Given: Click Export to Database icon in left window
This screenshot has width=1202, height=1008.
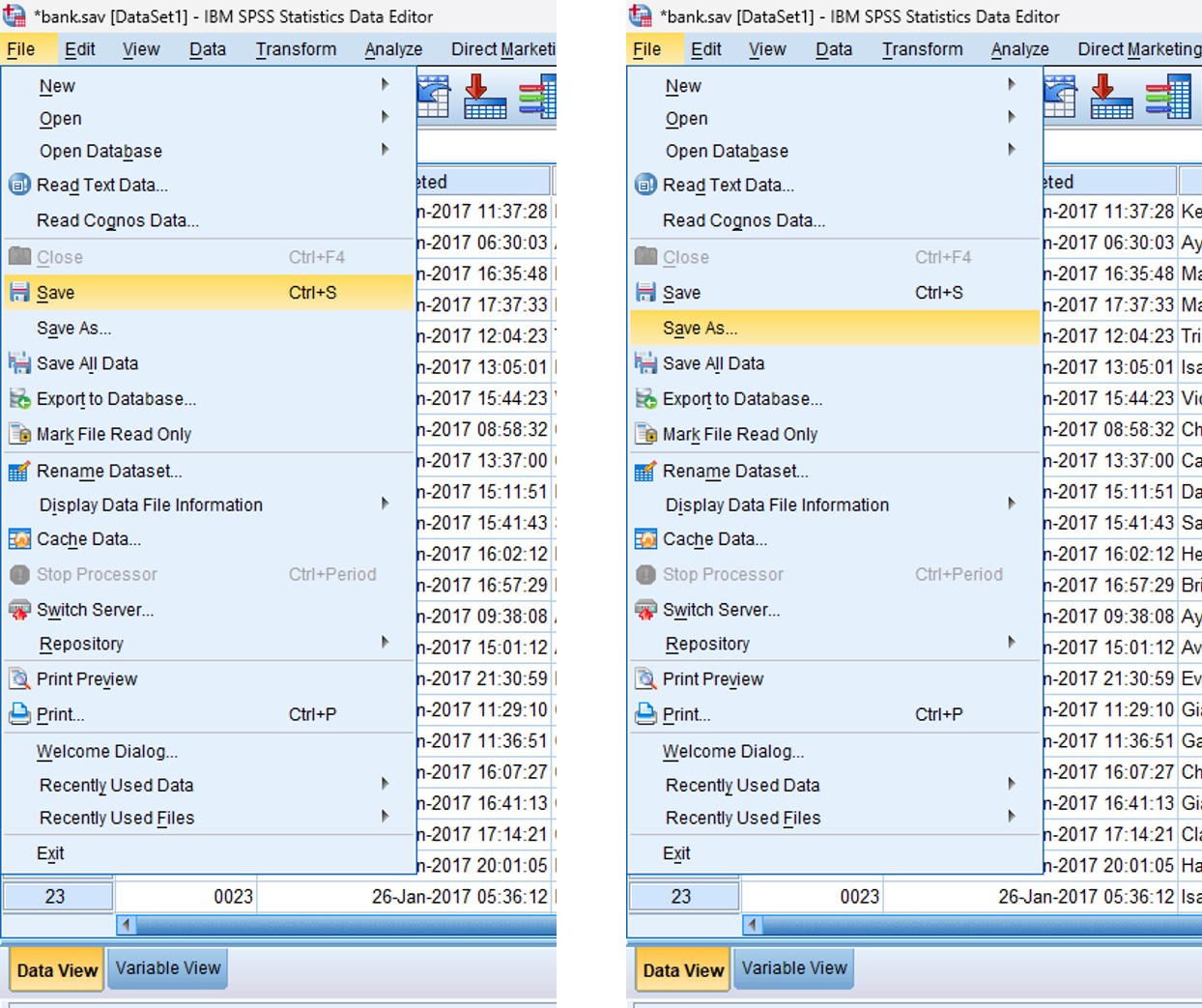Looking at the screenshot, I should click(19, 399).
